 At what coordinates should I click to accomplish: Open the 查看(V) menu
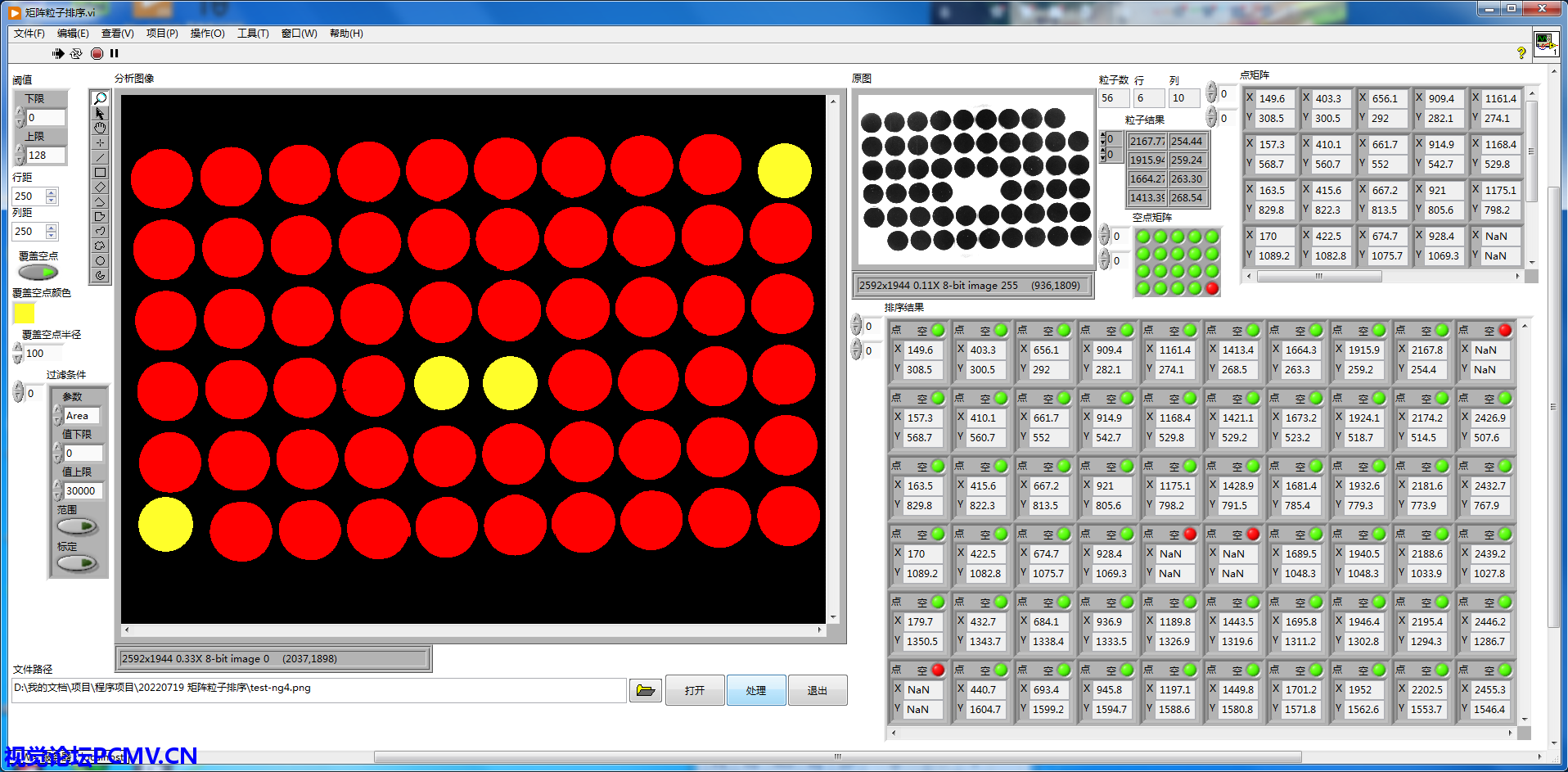coord(117,34)
